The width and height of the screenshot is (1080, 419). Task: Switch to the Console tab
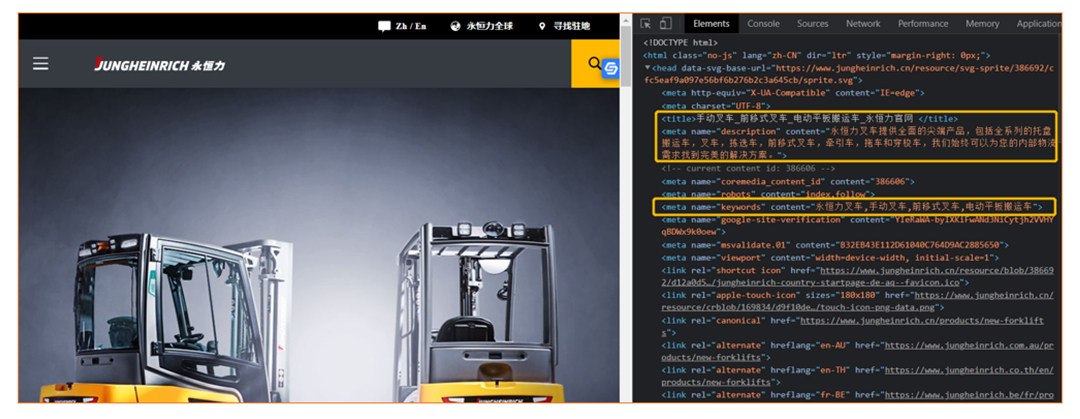tap(763, 23)
